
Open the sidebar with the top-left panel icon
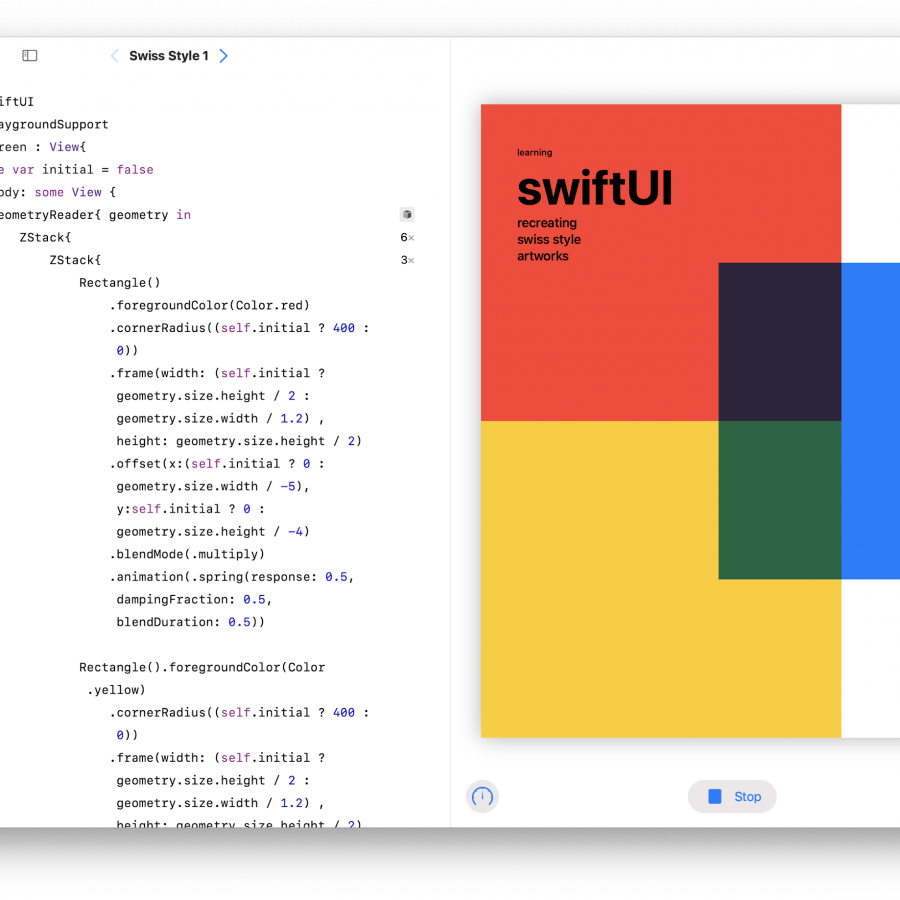(x=29, y=56)
